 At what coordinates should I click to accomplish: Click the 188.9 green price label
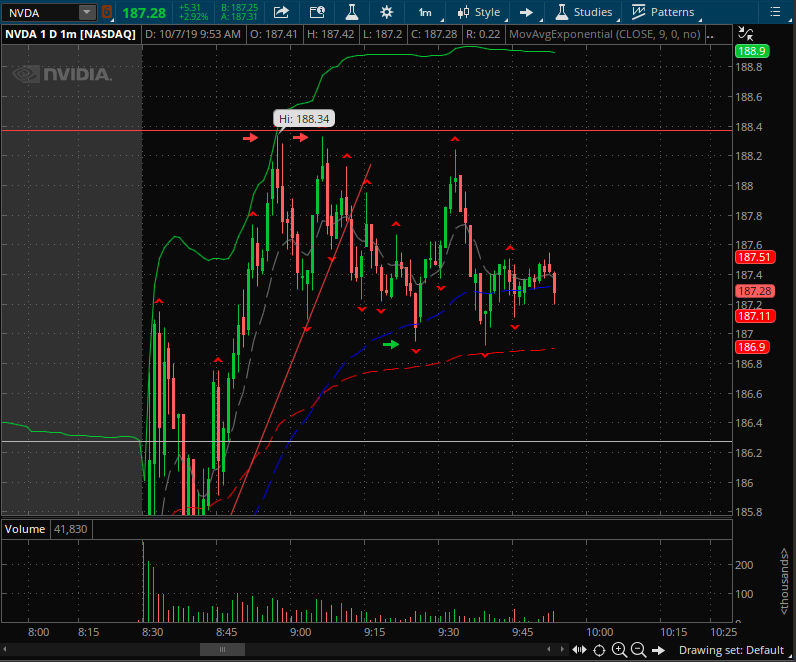(751, 51)
